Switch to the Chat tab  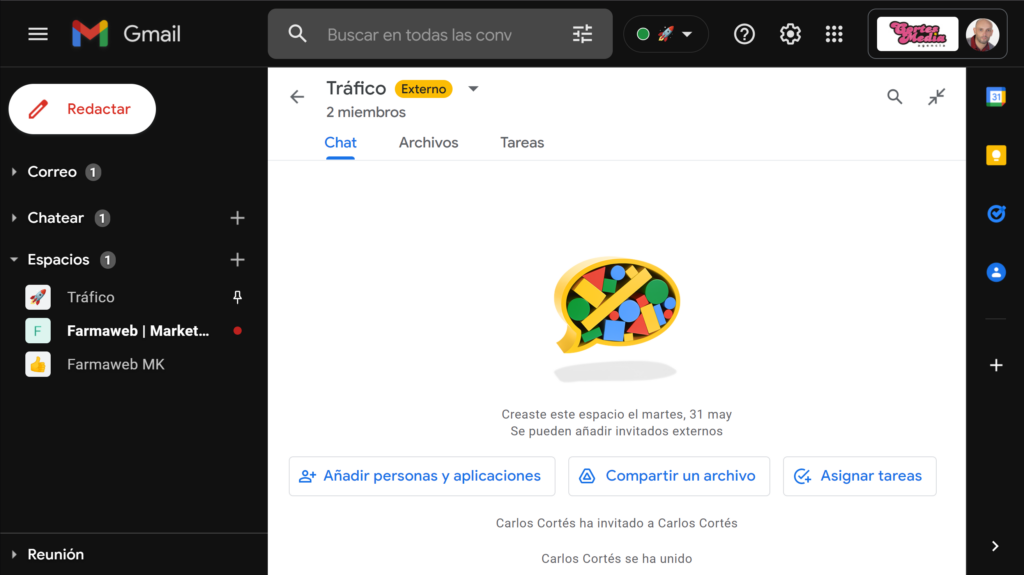coord(340,142)
